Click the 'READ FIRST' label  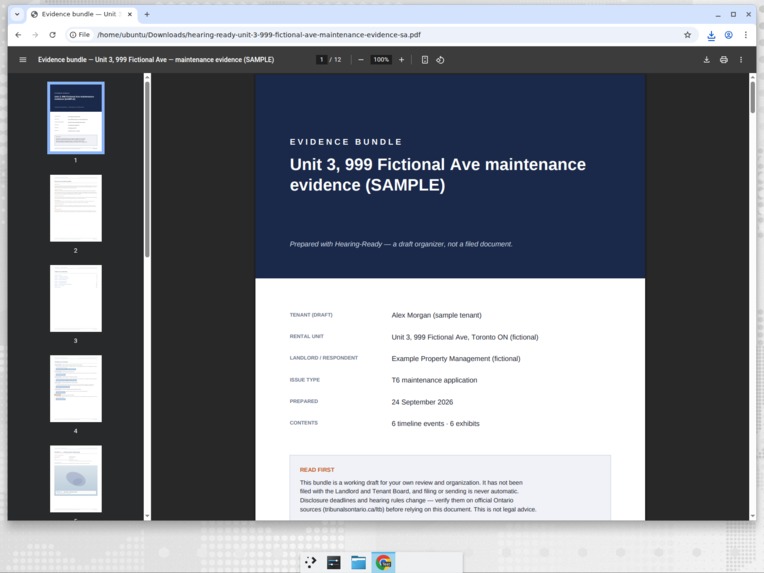(317, 470)
